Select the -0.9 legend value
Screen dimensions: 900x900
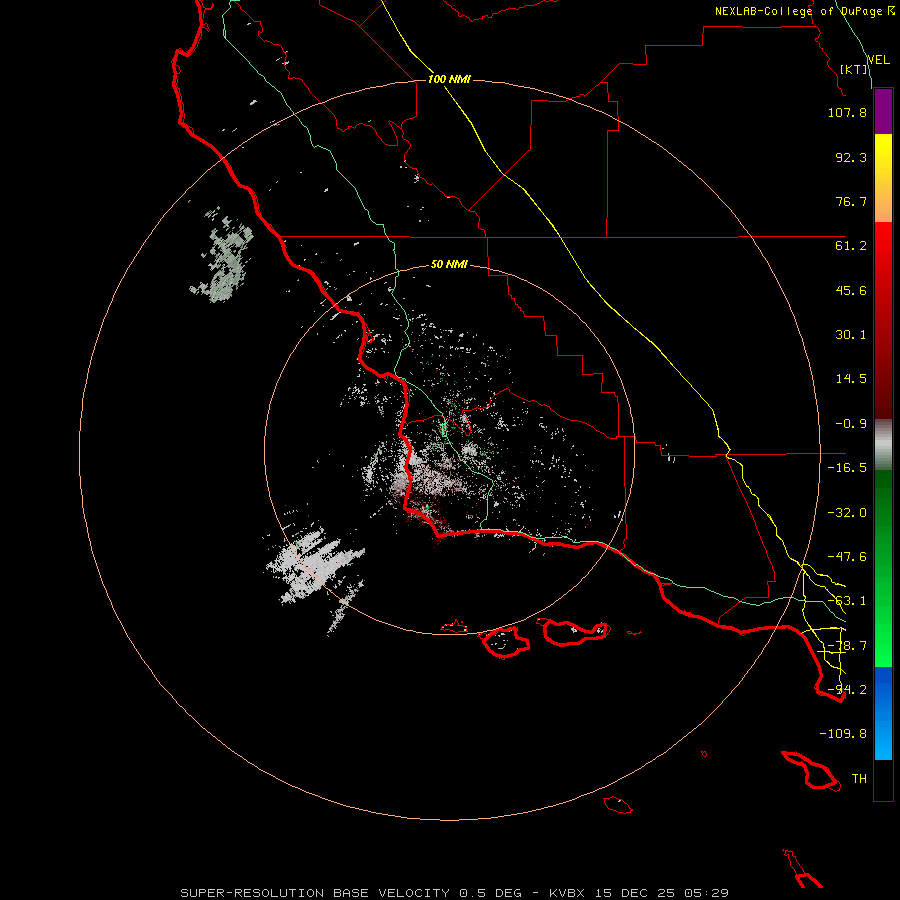click(x=851, y=424)
